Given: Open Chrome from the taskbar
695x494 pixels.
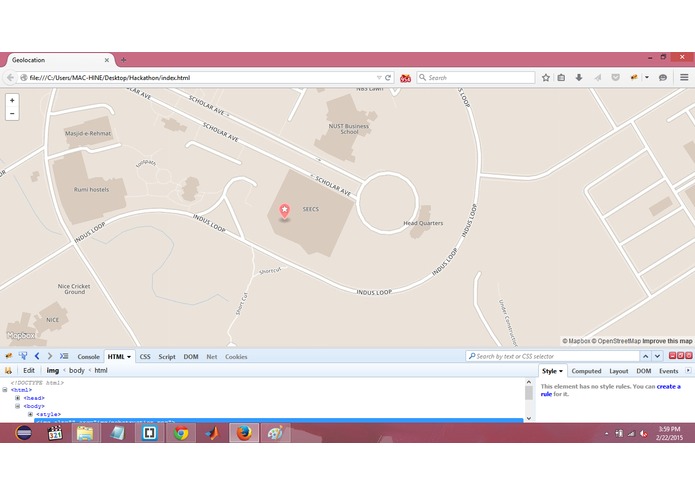Looking at the screenshot, I should (x=181, y=432).
